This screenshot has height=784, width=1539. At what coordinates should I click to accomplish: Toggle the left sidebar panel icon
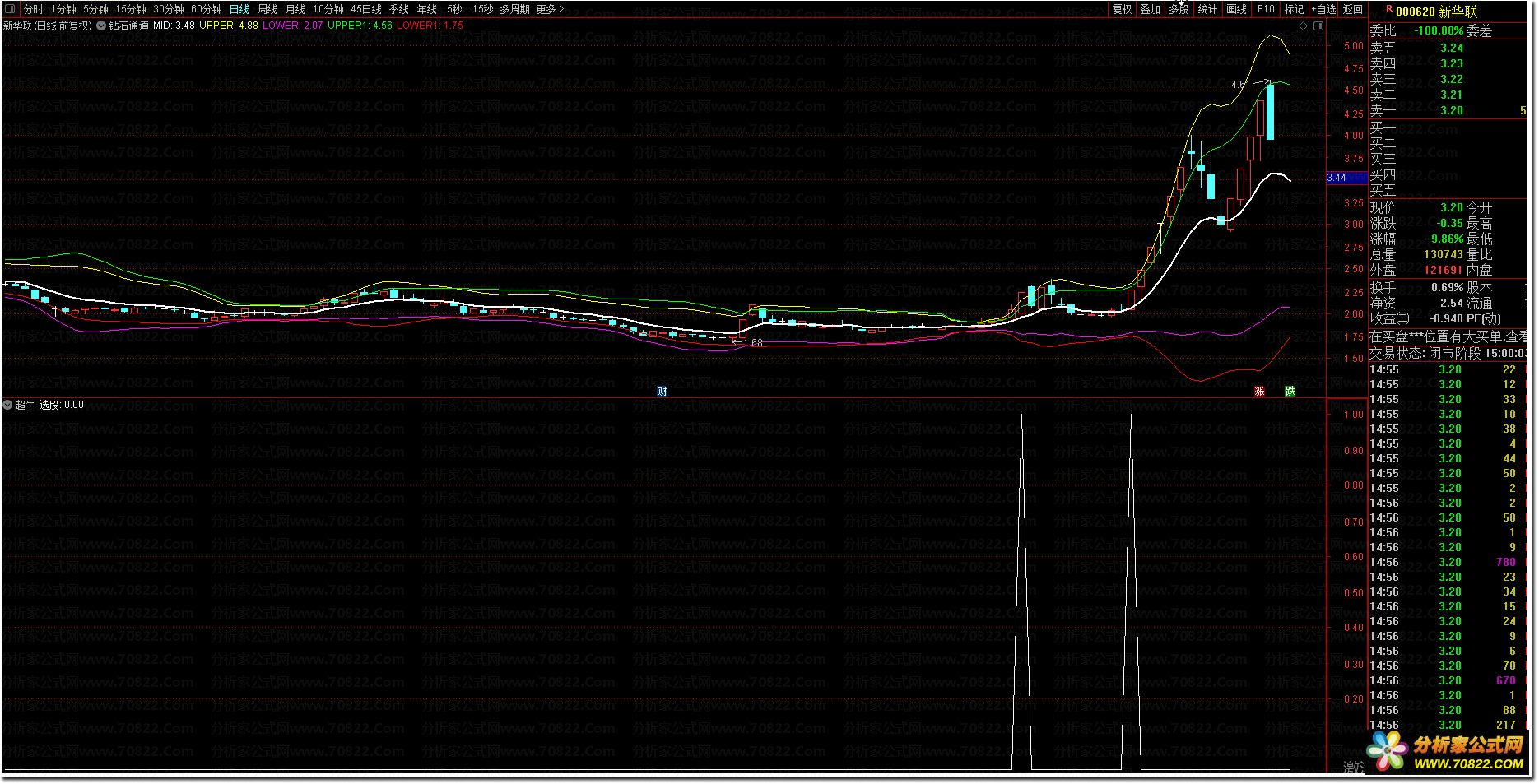[10, 9]
